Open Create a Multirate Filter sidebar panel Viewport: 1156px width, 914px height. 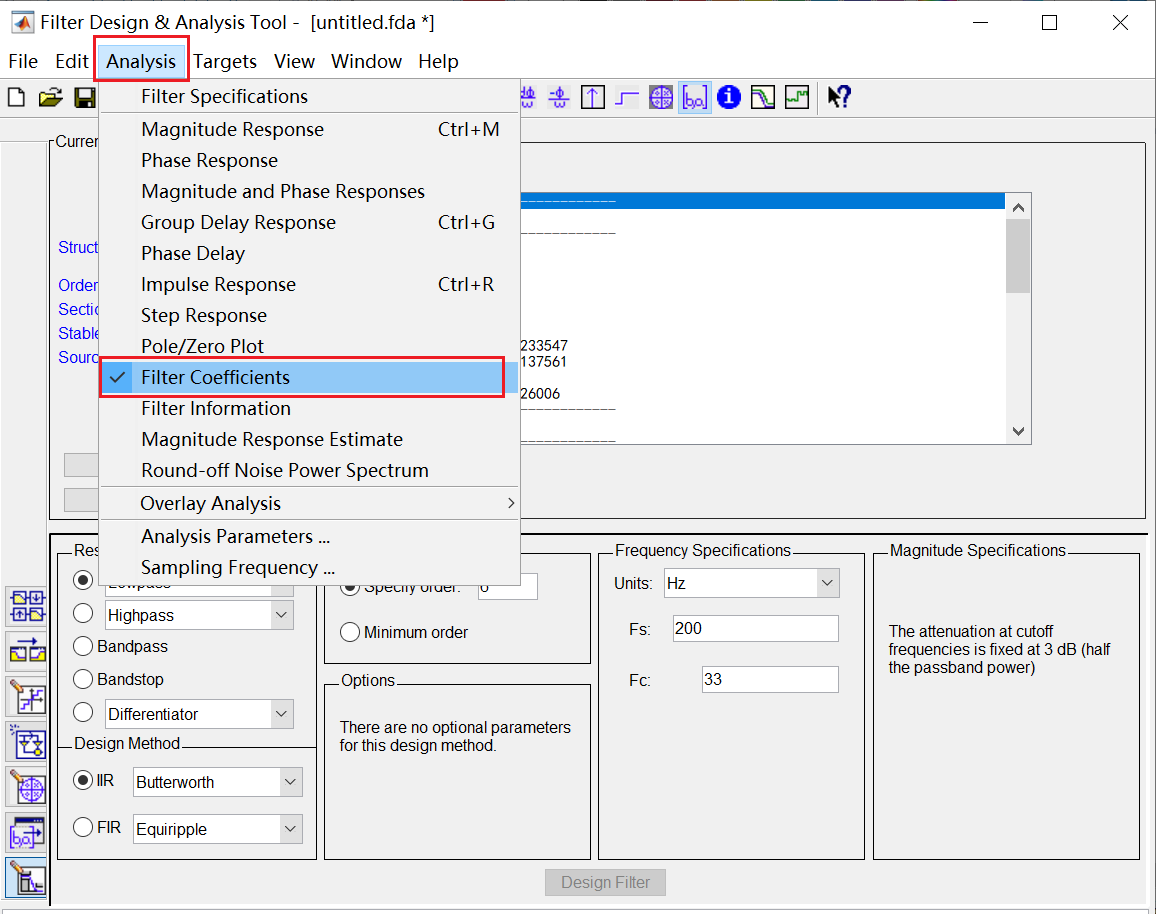[x=28, y=606]
